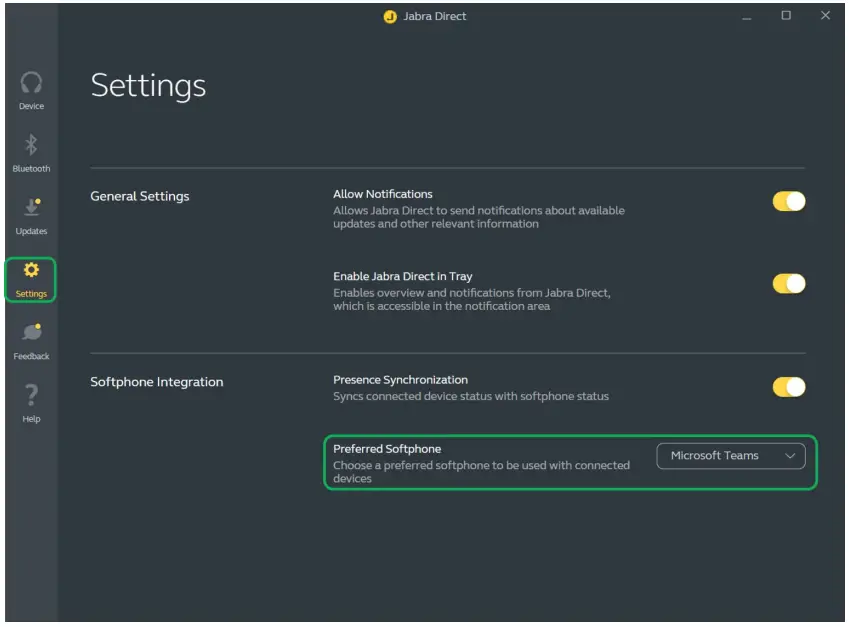Click the Softphone Integration section heading
The width and height of the screenshot is (849, 627).
coord(157,382)
